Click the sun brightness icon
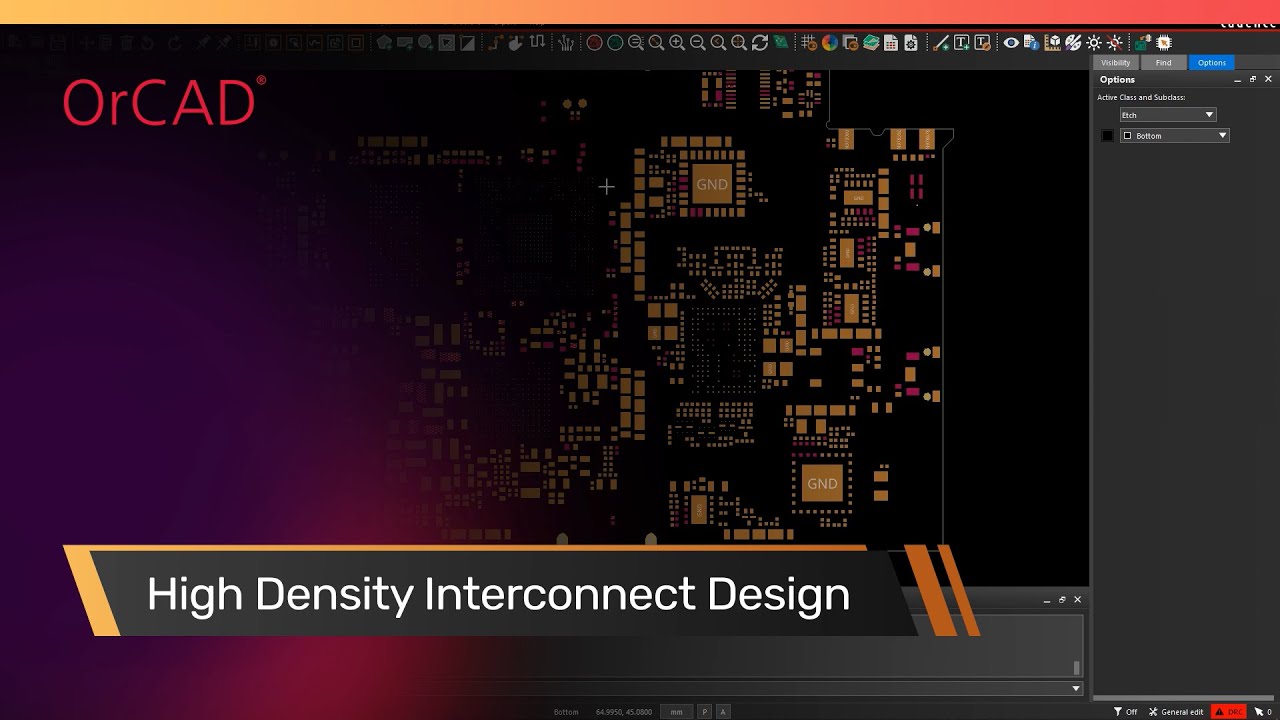 coord(1094,43)
